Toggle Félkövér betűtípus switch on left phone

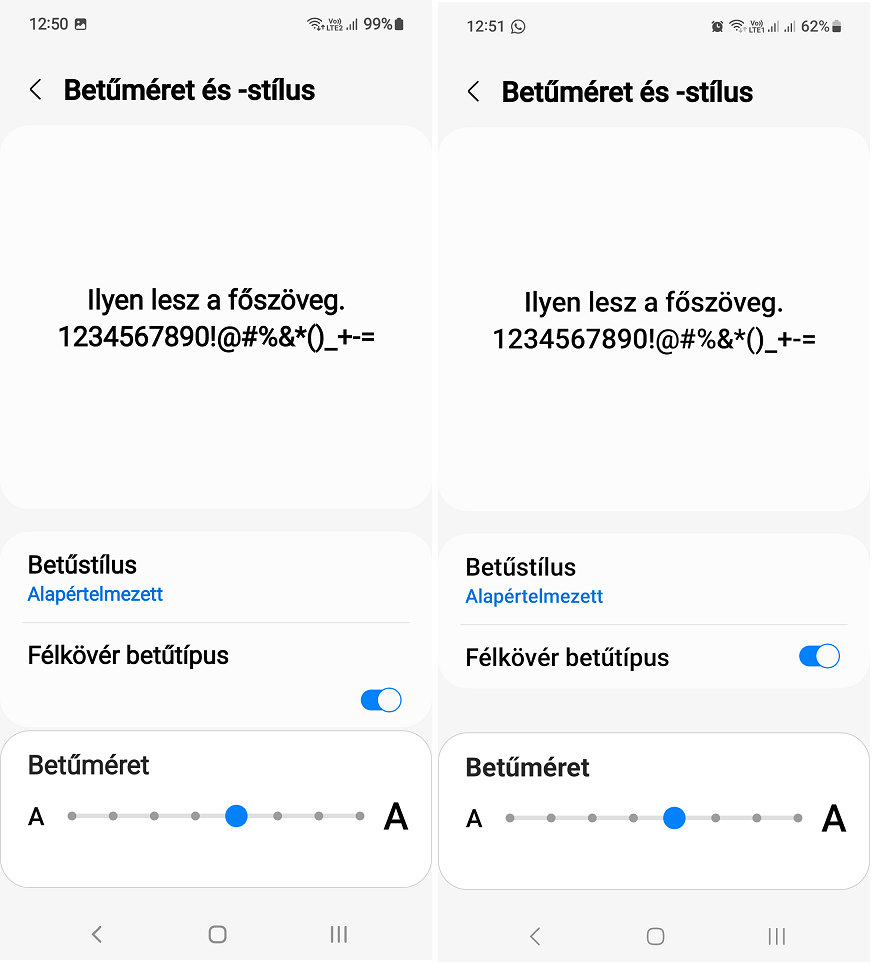pos(381,700)
